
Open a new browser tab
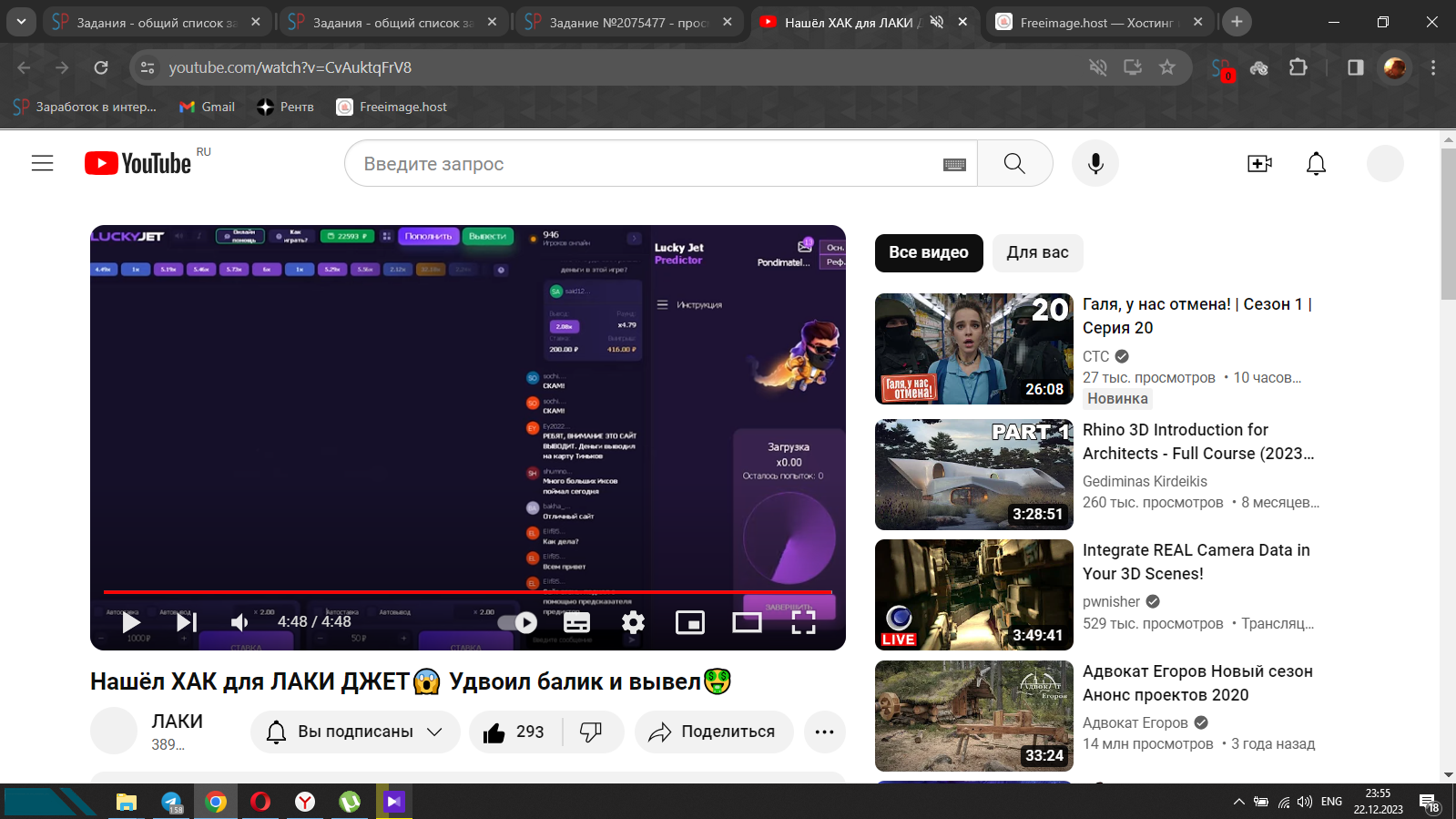pos(1237,22)
